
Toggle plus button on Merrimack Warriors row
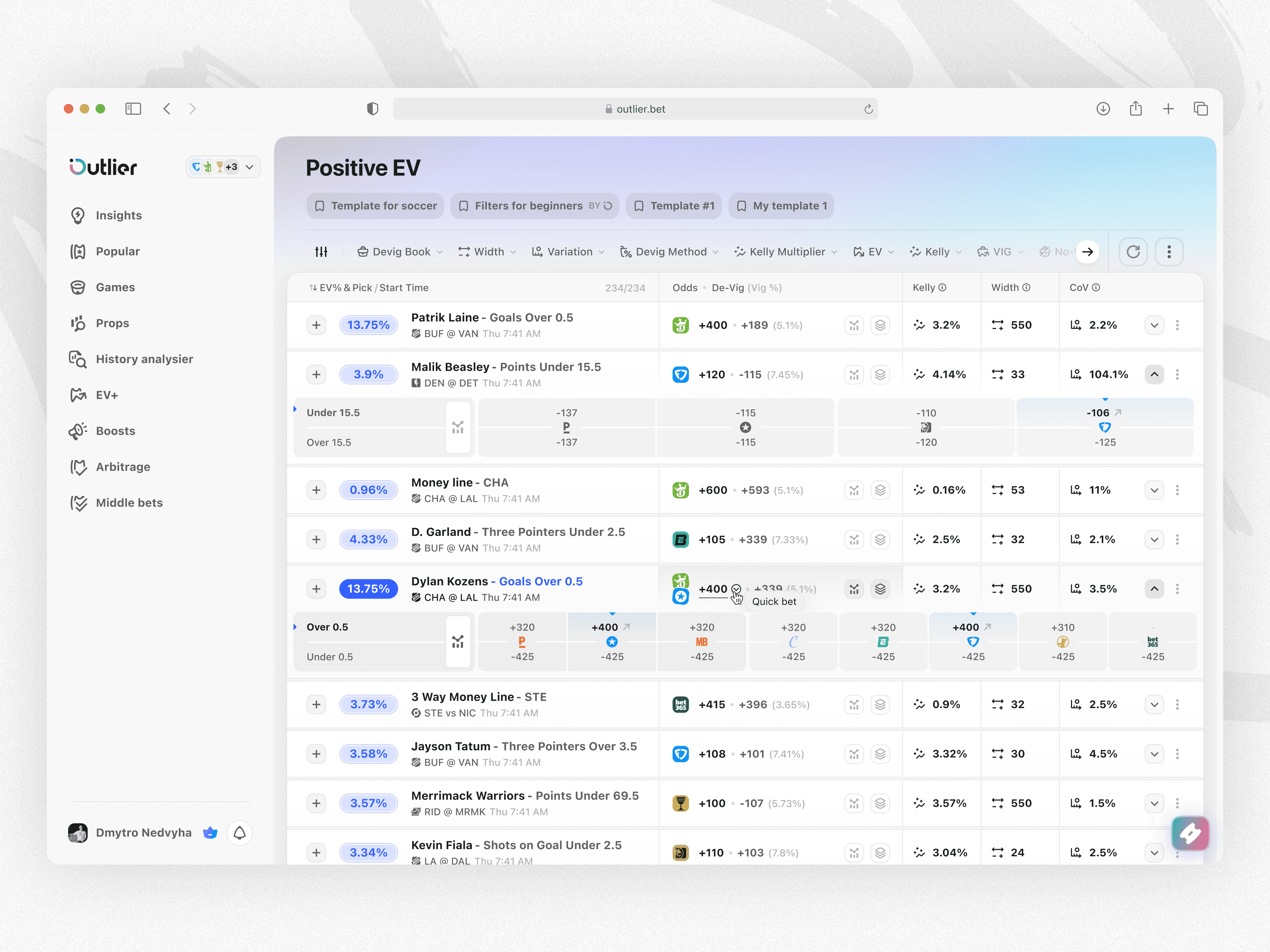[x=316, y=803]
